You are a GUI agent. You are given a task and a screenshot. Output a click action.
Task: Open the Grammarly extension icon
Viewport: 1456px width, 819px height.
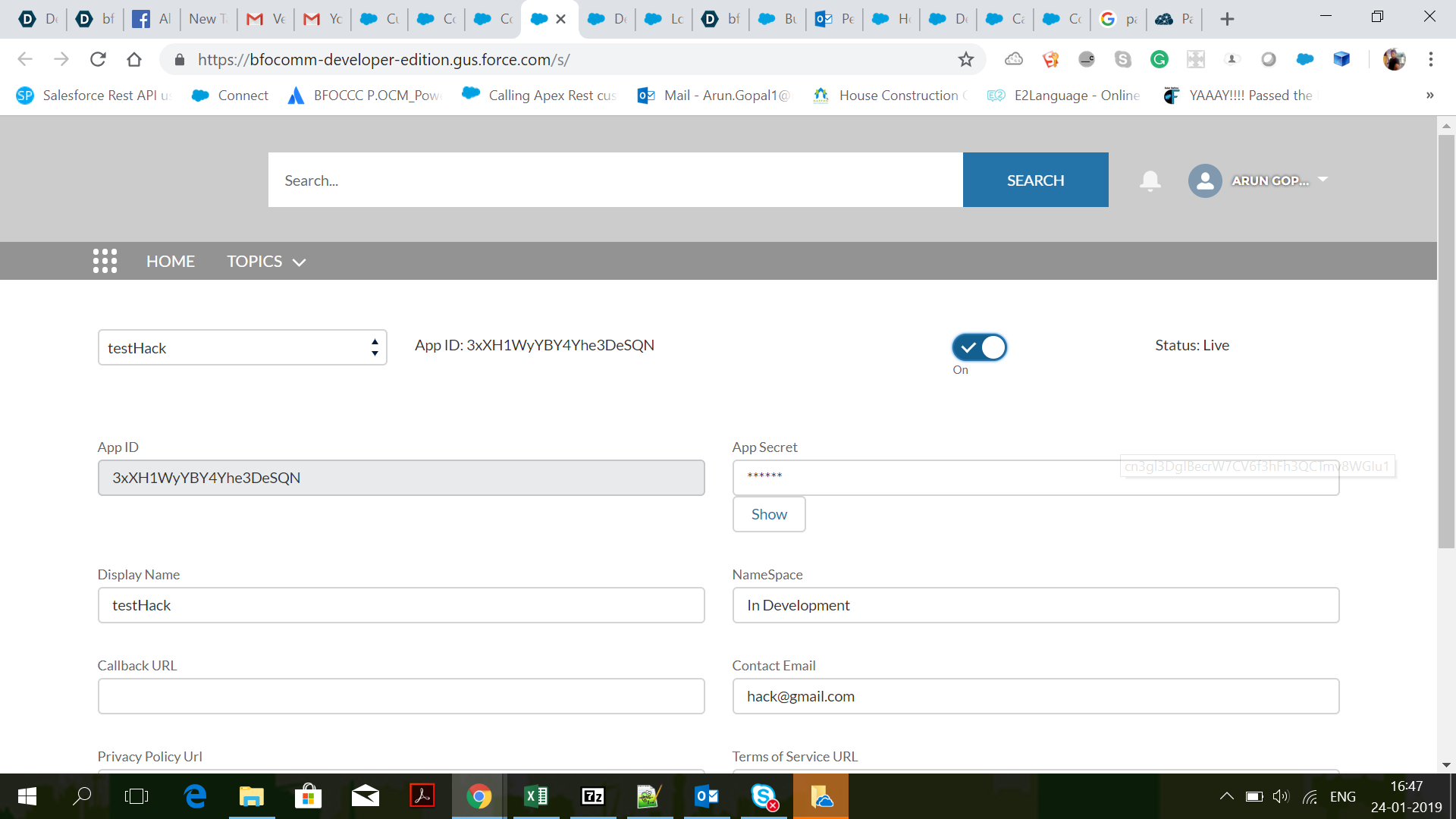[1159, 59]
